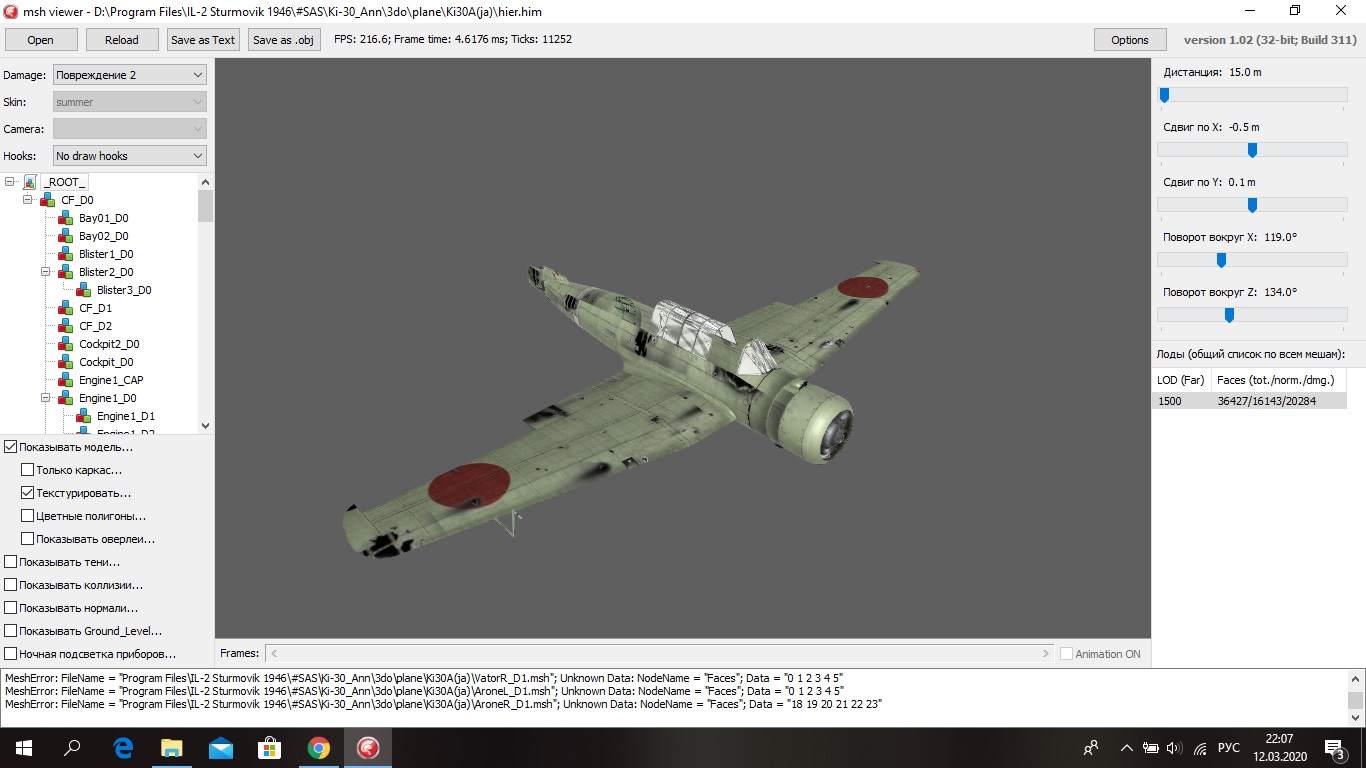The image size is (1366, 768).
Task: Click the mesh icon beside CF_D0
Action: point(47,200)
